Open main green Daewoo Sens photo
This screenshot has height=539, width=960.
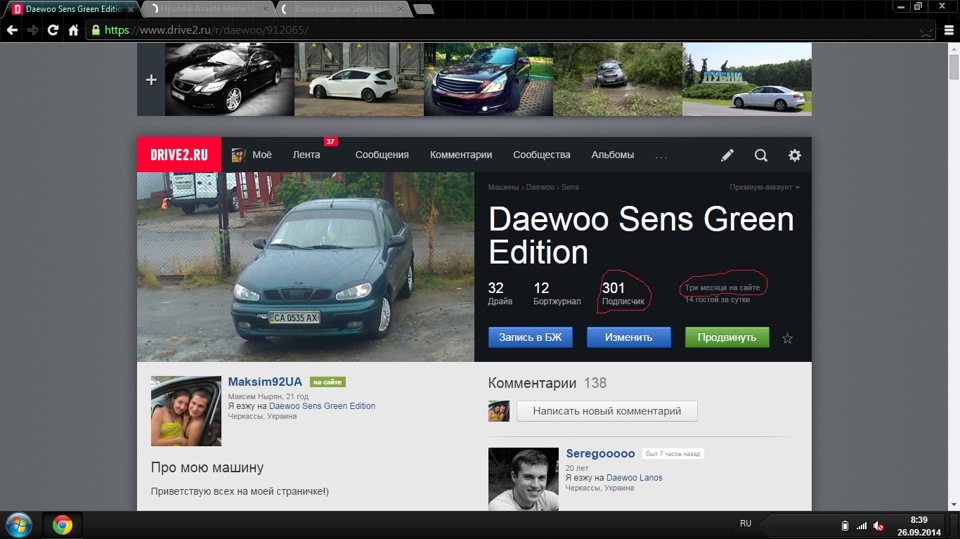click(x=306, y=266)
